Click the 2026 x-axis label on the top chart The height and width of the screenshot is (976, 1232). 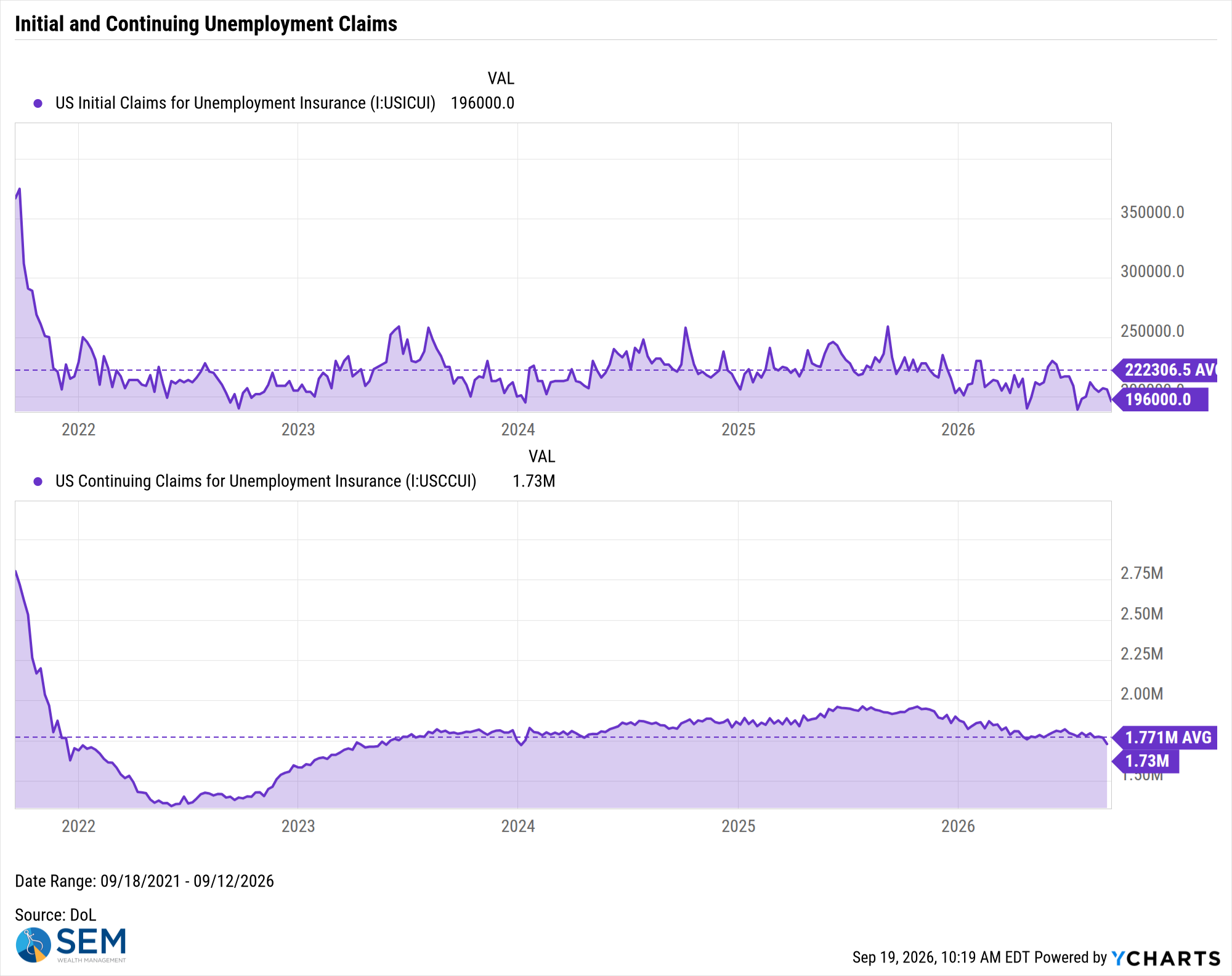[958, 430]
